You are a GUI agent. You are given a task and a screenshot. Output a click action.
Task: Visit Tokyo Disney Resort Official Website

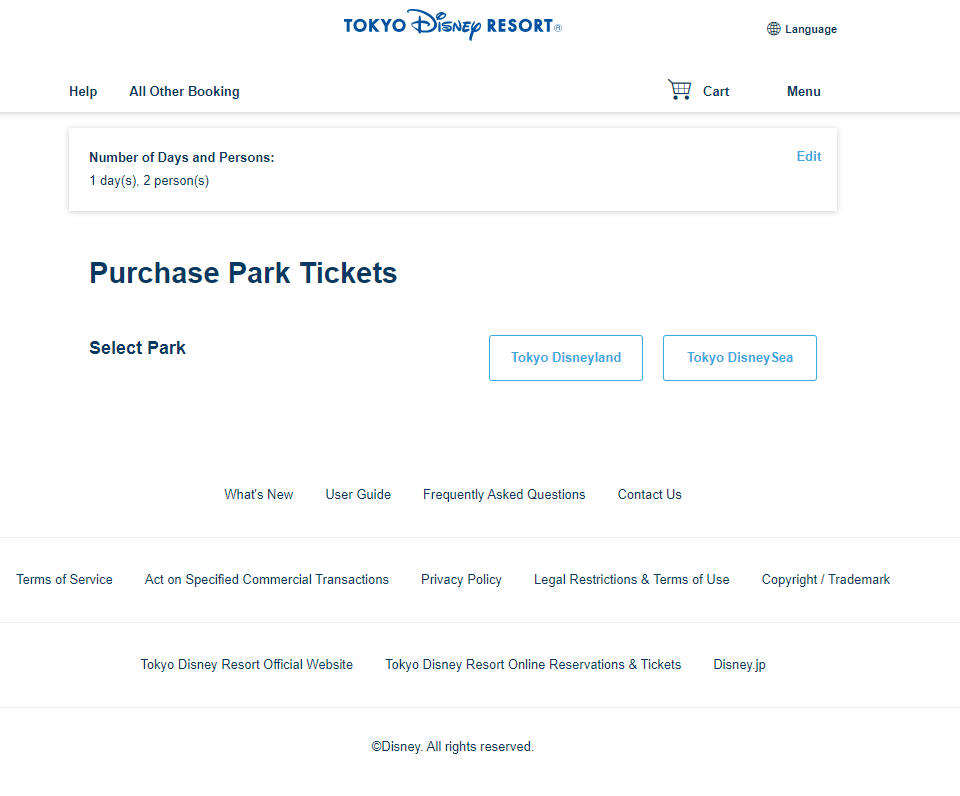[x=247, y=664]
